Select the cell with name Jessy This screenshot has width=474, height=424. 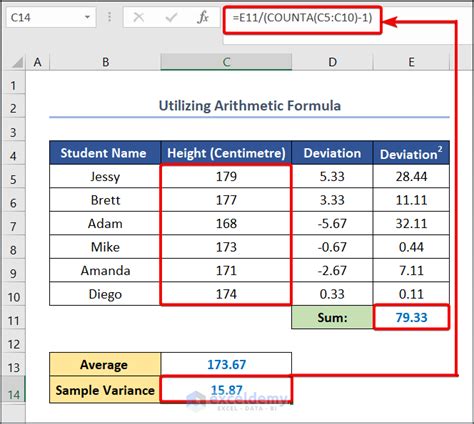pos(105,176)
